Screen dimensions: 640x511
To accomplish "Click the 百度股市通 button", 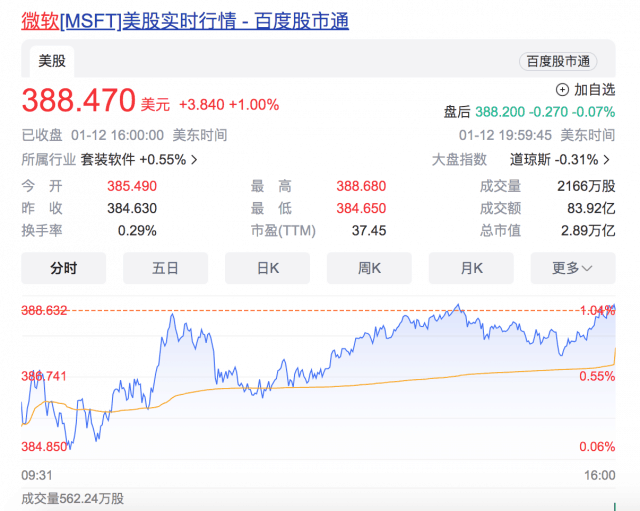I will point(558,61).
